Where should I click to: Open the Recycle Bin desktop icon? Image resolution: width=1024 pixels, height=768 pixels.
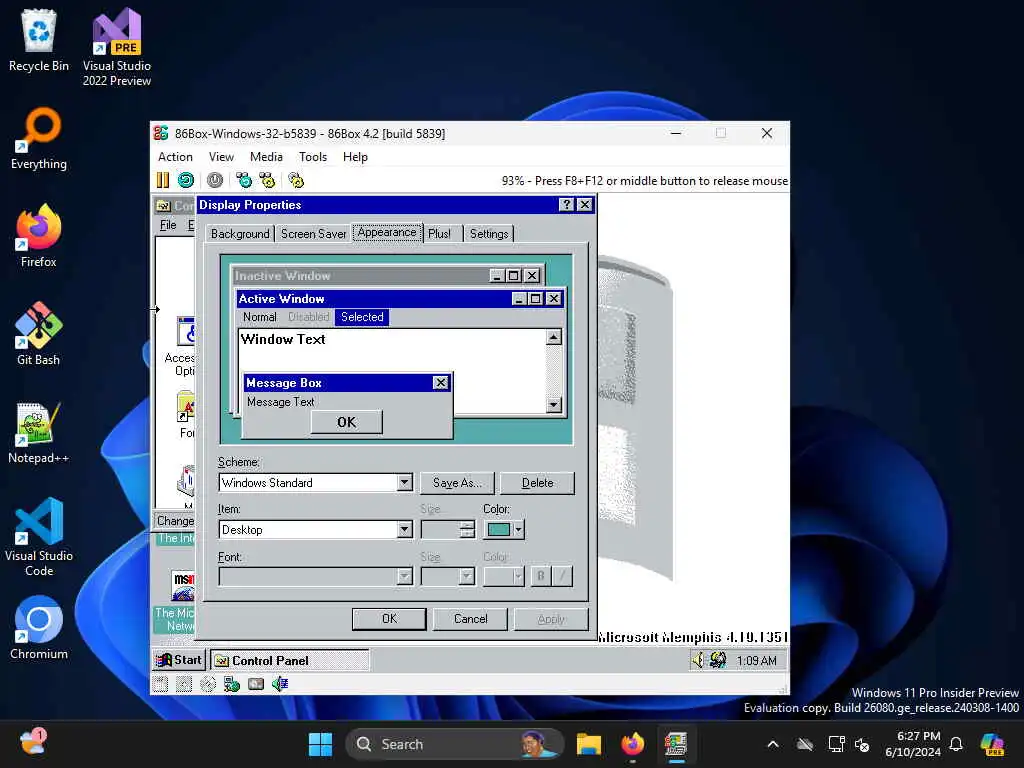coord(39,40)
